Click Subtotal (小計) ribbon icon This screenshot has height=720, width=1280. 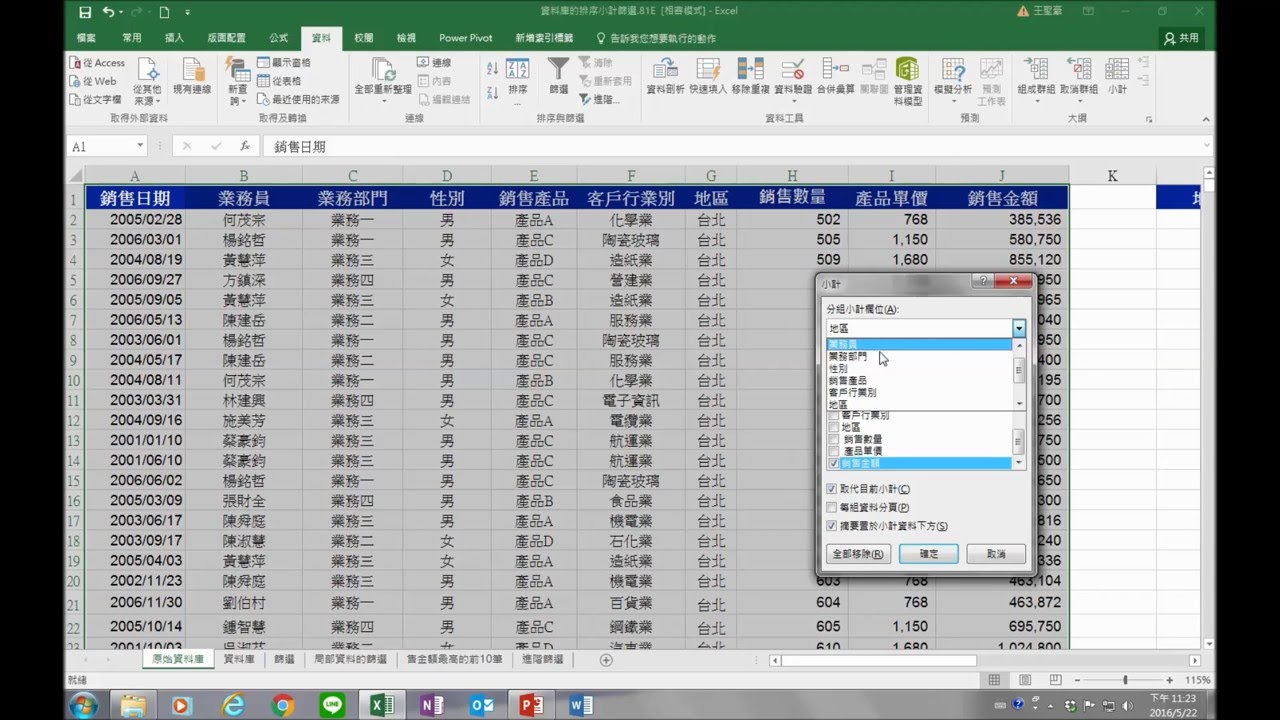pos(1117,69)
